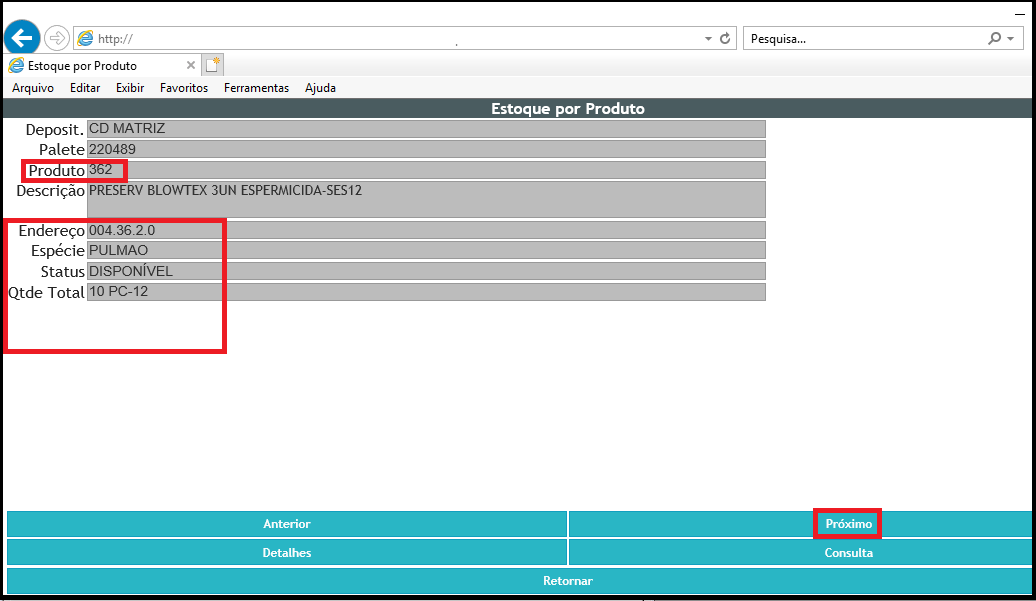The width and height of the screenshot is (1036, 601).
Task: Open the Ajuda menu
Action: pos(320,88)
